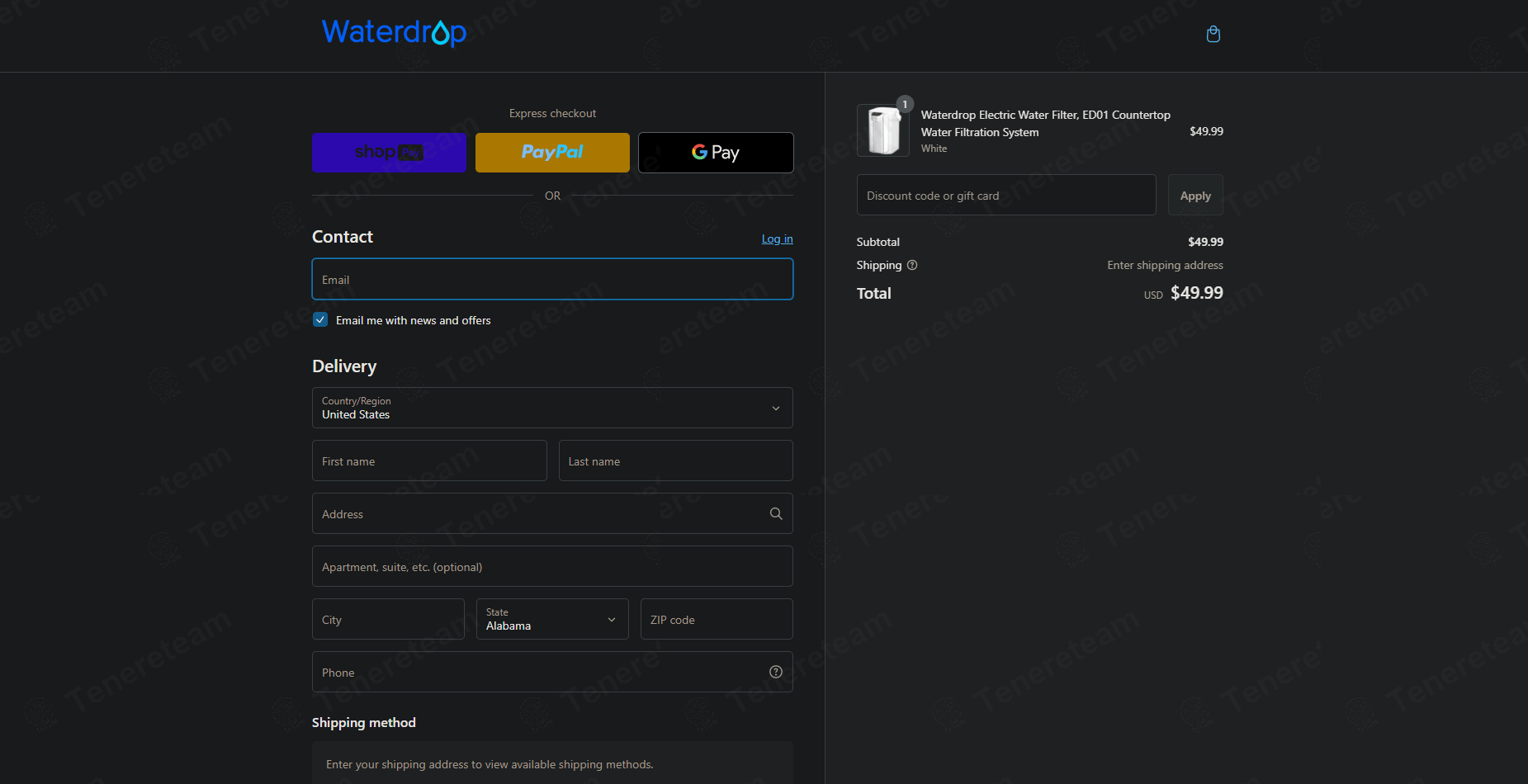Click the Phone input field

click(x=552, y=672)
